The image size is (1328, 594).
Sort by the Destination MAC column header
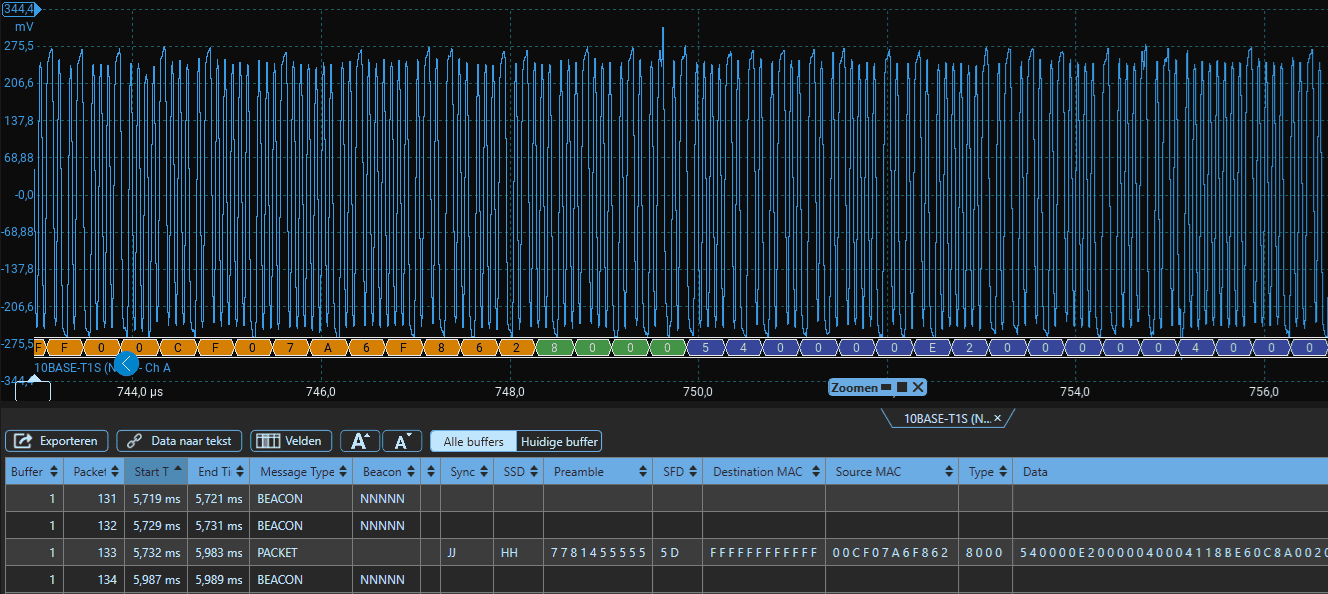[x=762, y=472]
